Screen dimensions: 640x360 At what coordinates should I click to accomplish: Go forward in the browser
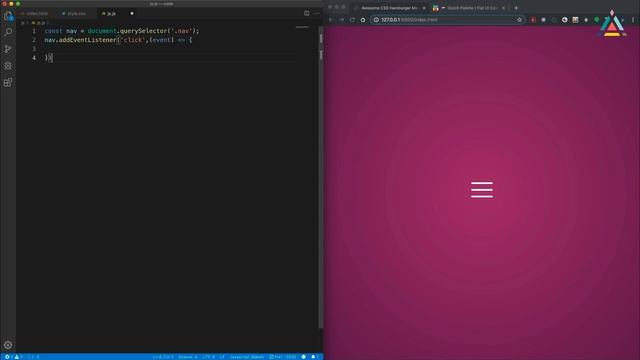click(342, 20)
